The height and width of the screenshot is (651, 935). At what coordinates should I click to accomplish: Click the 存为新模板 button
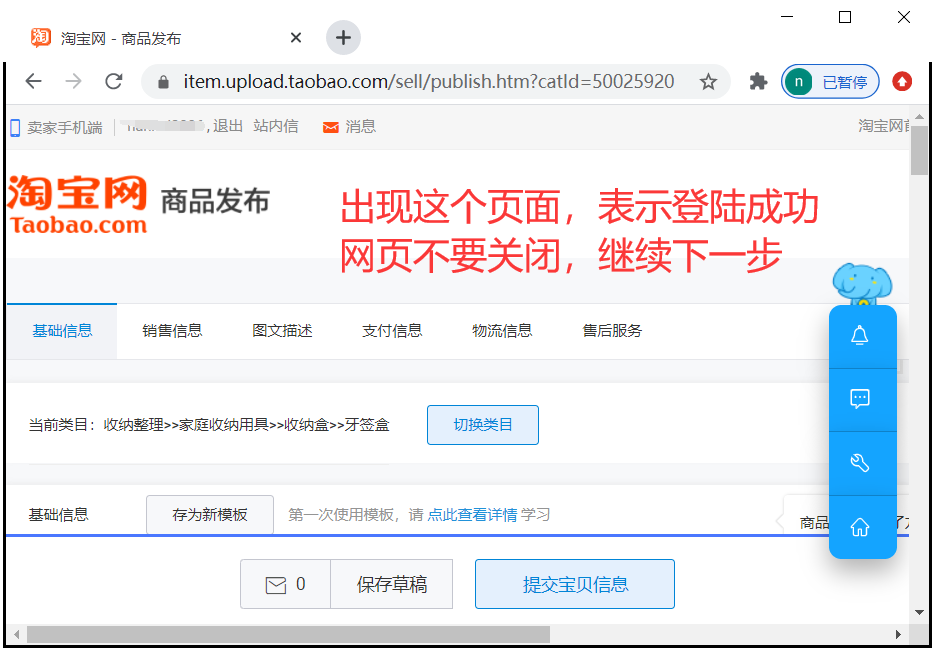coord(210,515)
